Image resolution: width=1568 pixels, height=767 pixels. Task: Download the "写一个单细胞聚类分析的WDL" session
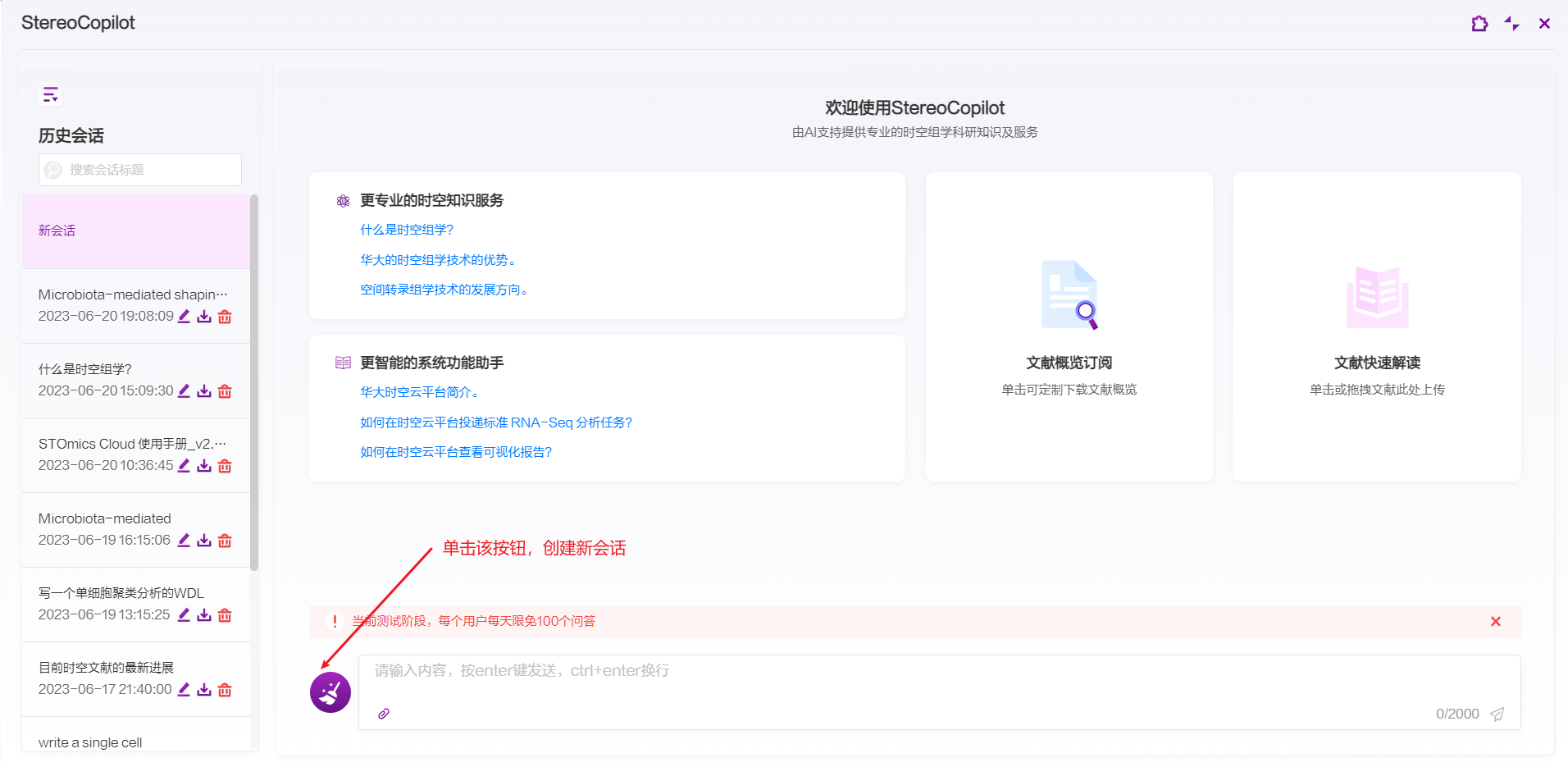[204, 615]
